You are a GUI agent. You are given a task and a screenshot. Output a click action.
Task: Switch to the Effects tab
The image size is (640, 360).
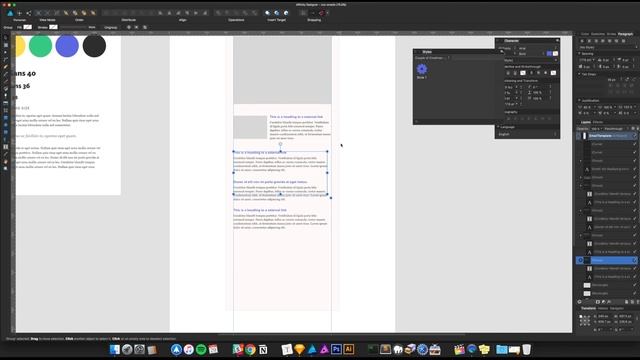pyautogui.click(x=598, y=122)
